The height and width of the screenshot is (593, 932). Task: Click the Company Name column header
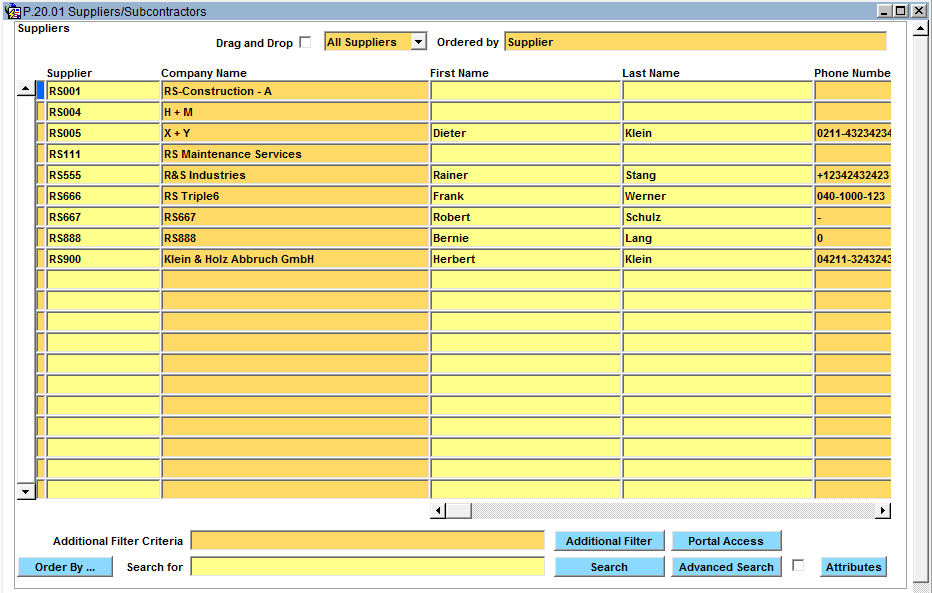[x=203, y=73]
